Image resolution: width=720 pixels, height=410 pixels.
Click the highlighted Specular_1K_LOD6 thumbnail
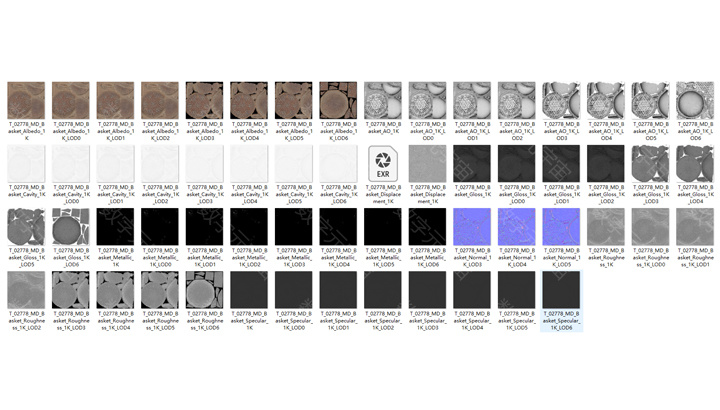coord(561,290)
